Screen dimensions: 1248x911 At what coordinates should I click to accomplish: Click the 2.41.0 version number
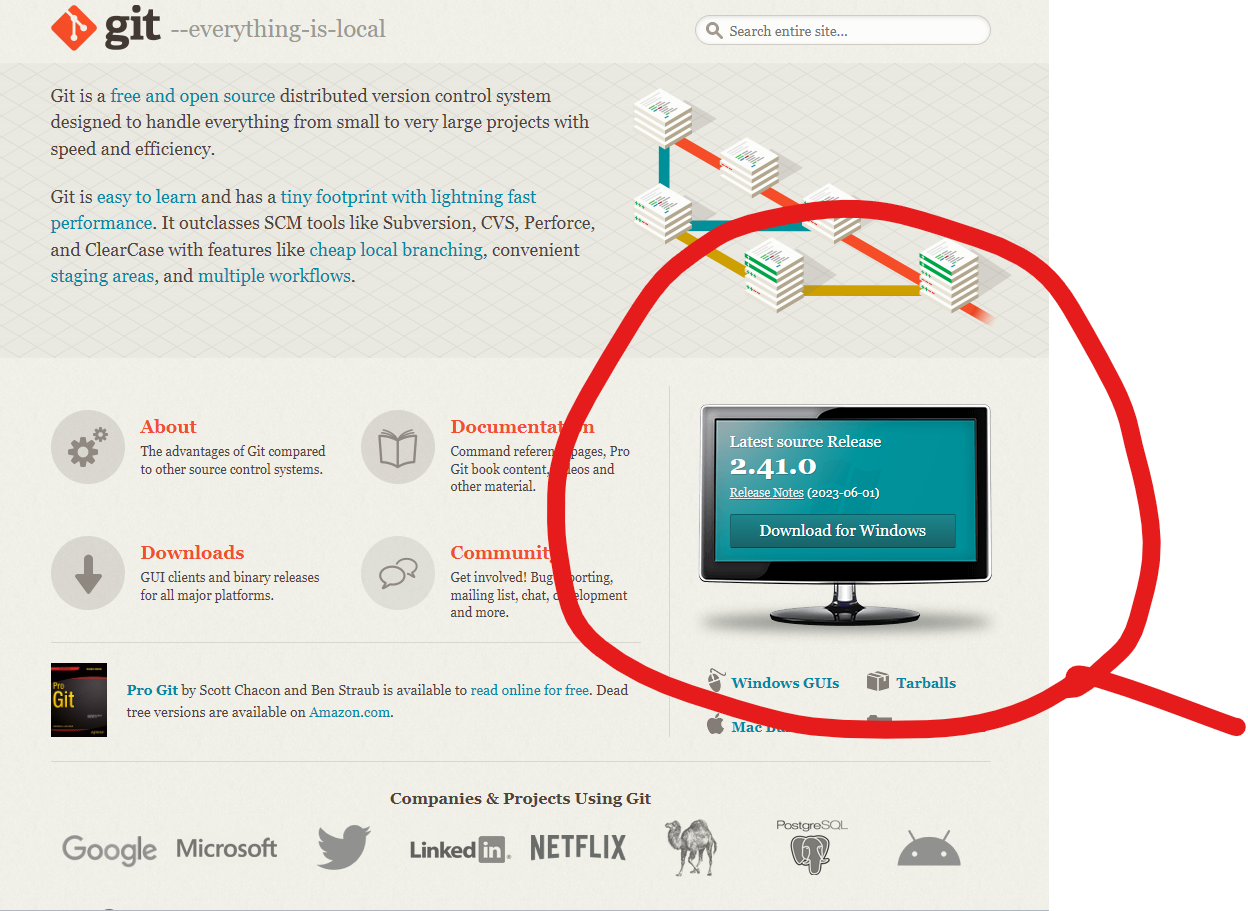(x=773, y=466)
